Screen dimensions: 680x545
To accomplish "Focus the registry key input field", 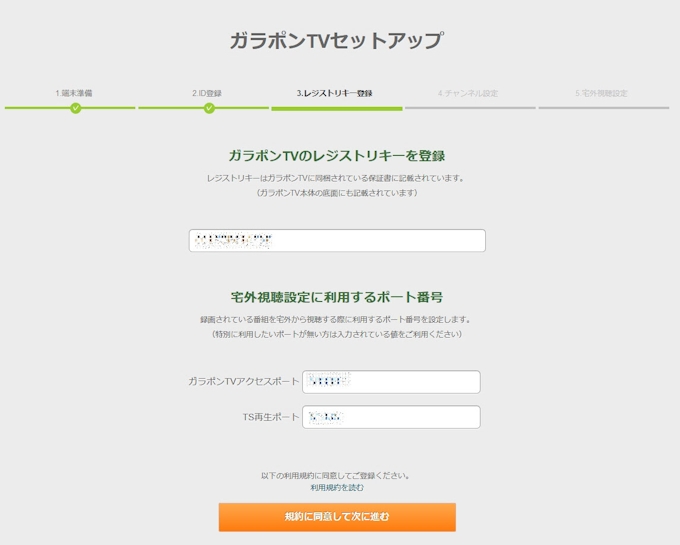I will click(337, 241).
